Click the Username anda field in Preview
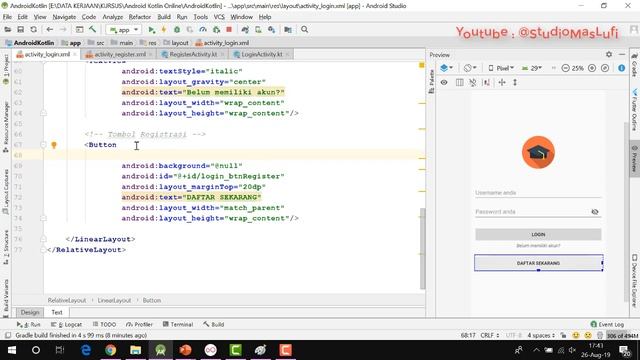The height and width of the screenshot is (360, 640). 538,193
